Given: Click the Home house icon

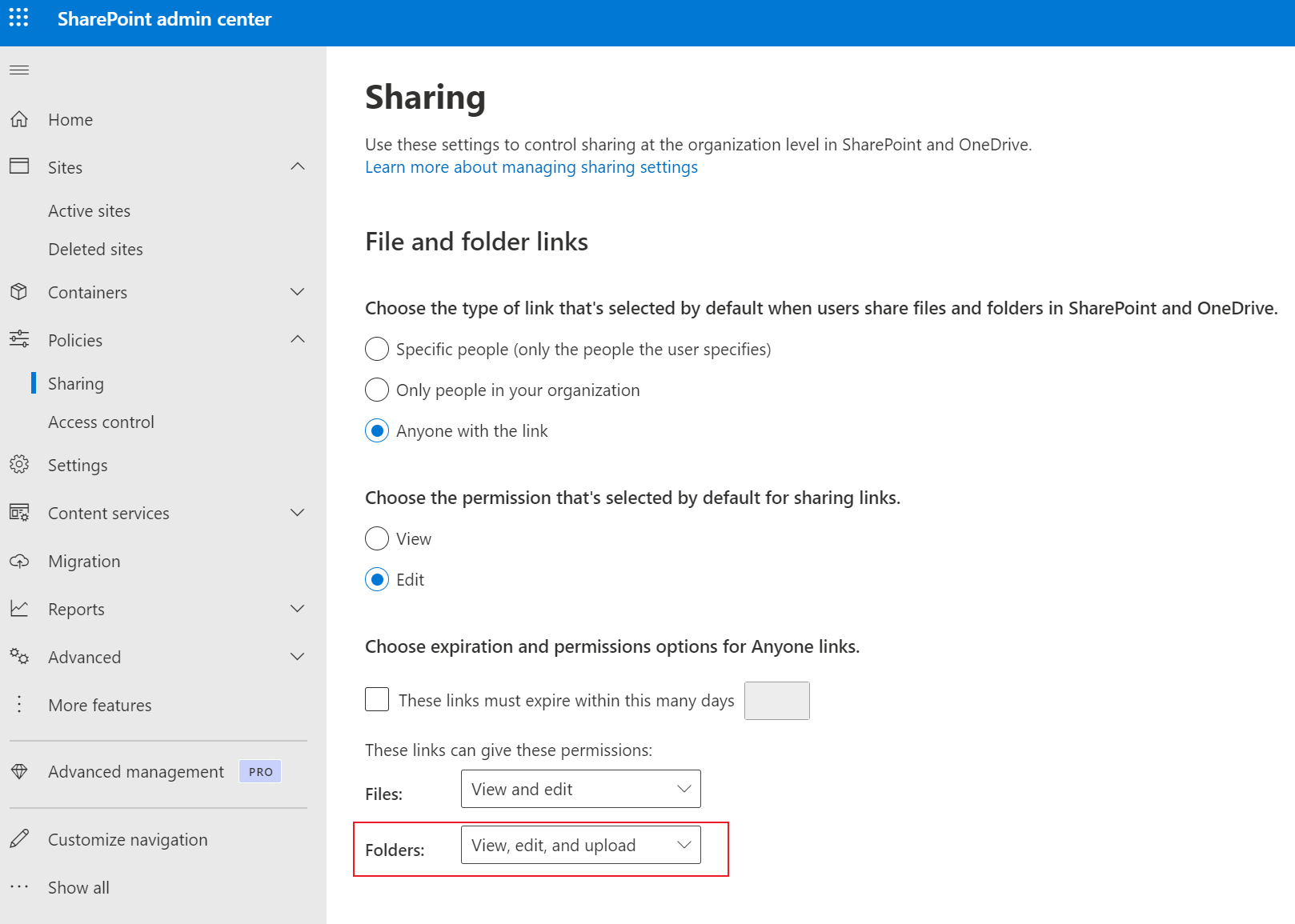Looking at the screenshot, I should coord(19,119).
